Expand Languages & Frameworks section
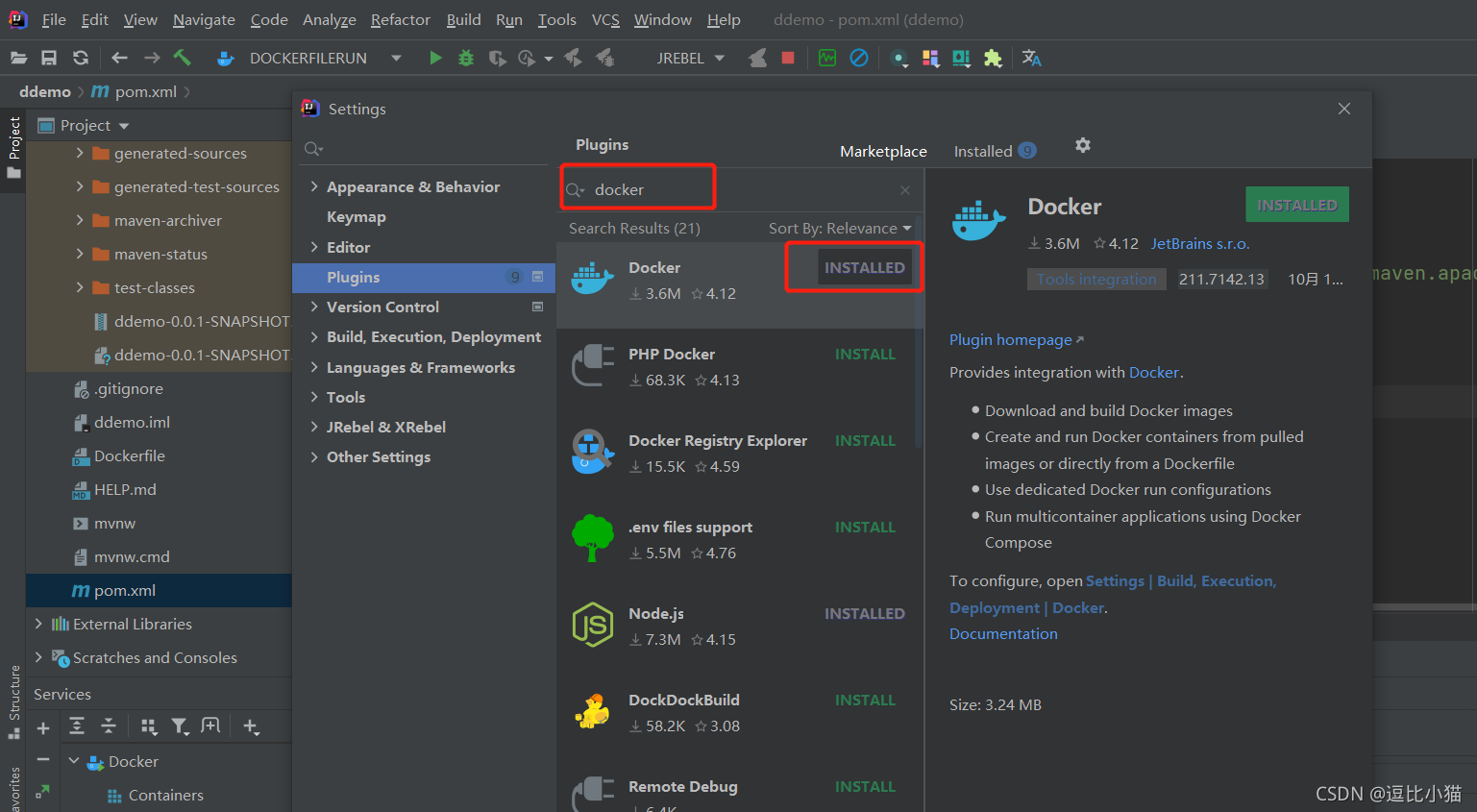Viewport: 1477px width, 812px height. coord(314,367)
